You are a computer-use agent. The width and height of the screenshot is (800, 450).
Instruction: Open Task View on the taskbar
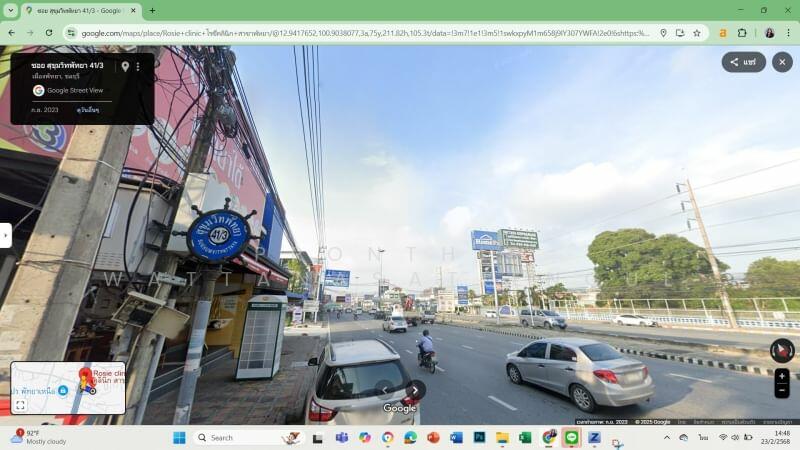317,438
